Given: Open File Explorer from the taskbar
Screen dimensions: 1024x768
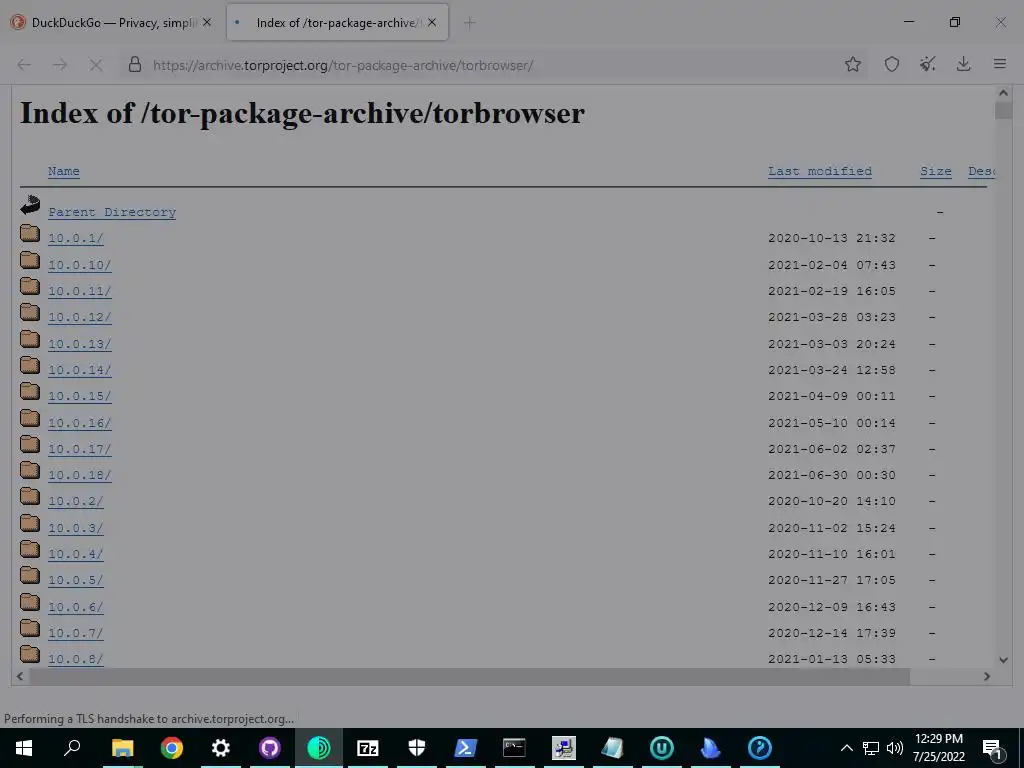Looking at the screenshot, I should tap(122, 748).
